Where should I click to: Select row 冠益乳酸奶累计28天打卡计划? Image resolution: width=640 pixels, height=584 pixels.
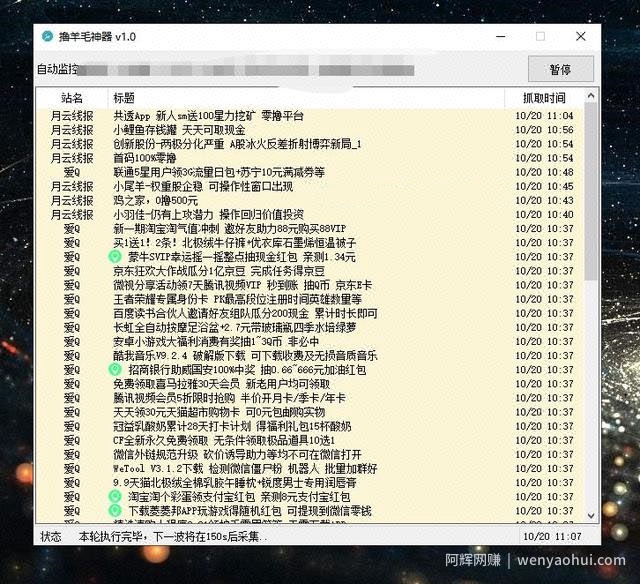pos(310,426)
